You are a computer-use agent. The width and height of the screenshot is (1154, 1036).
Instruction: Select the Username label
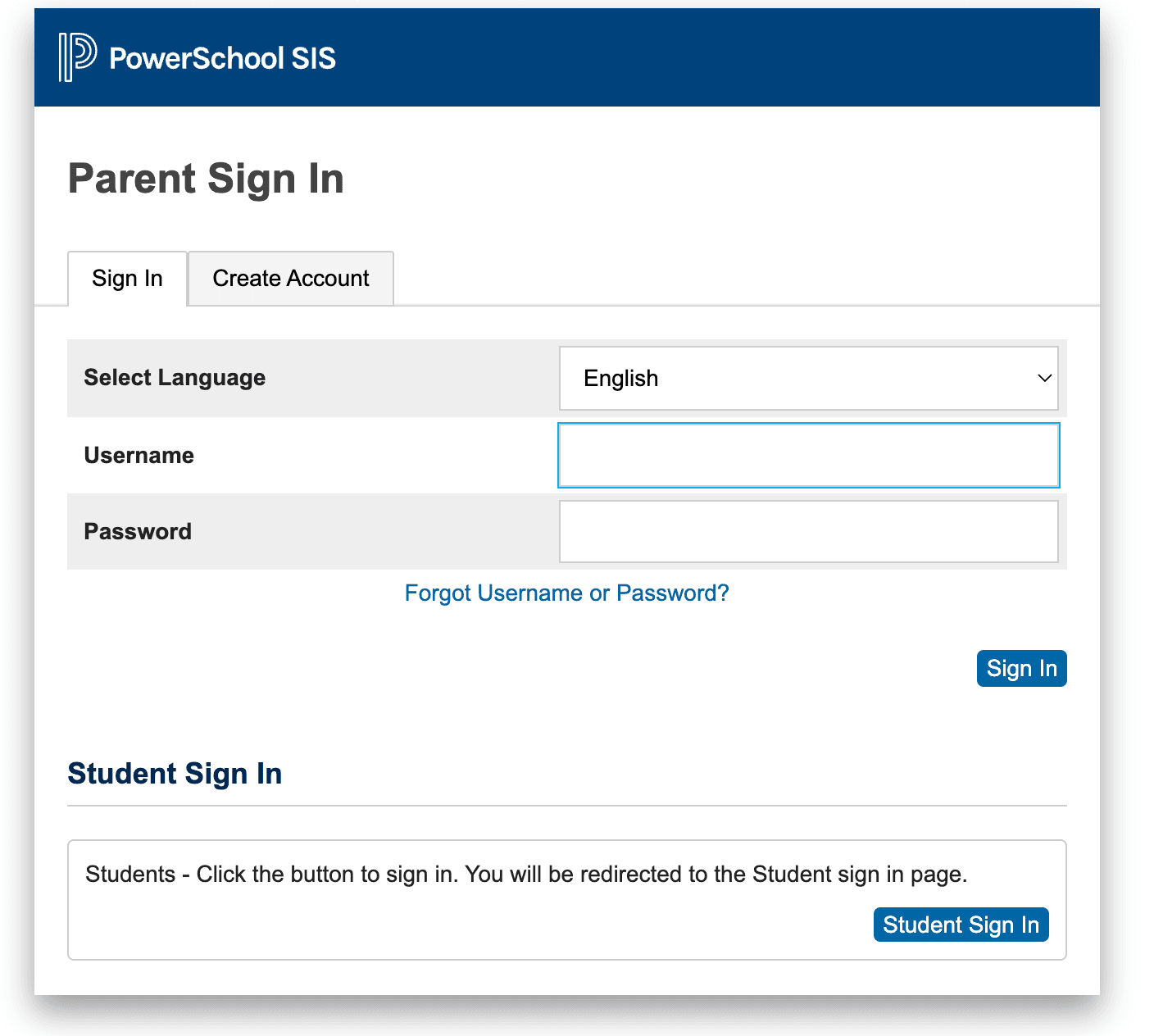tap(139, 455)
